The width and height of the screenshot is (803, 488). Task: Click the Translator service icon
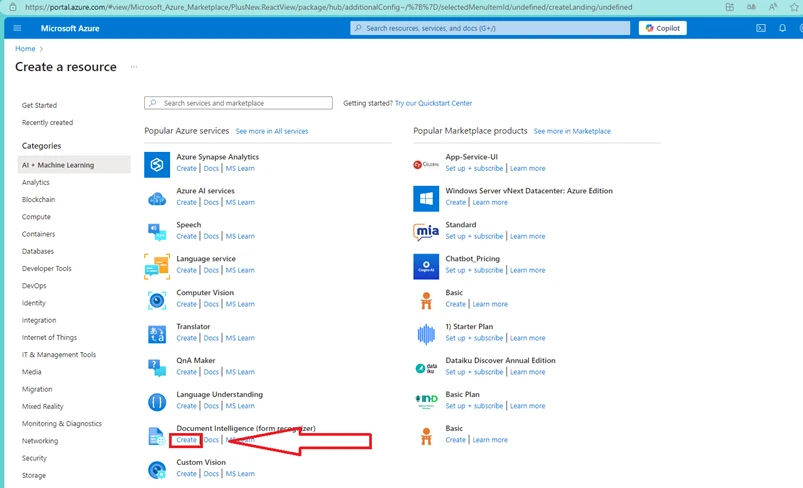pyautogui.click(x=157, y=334)
